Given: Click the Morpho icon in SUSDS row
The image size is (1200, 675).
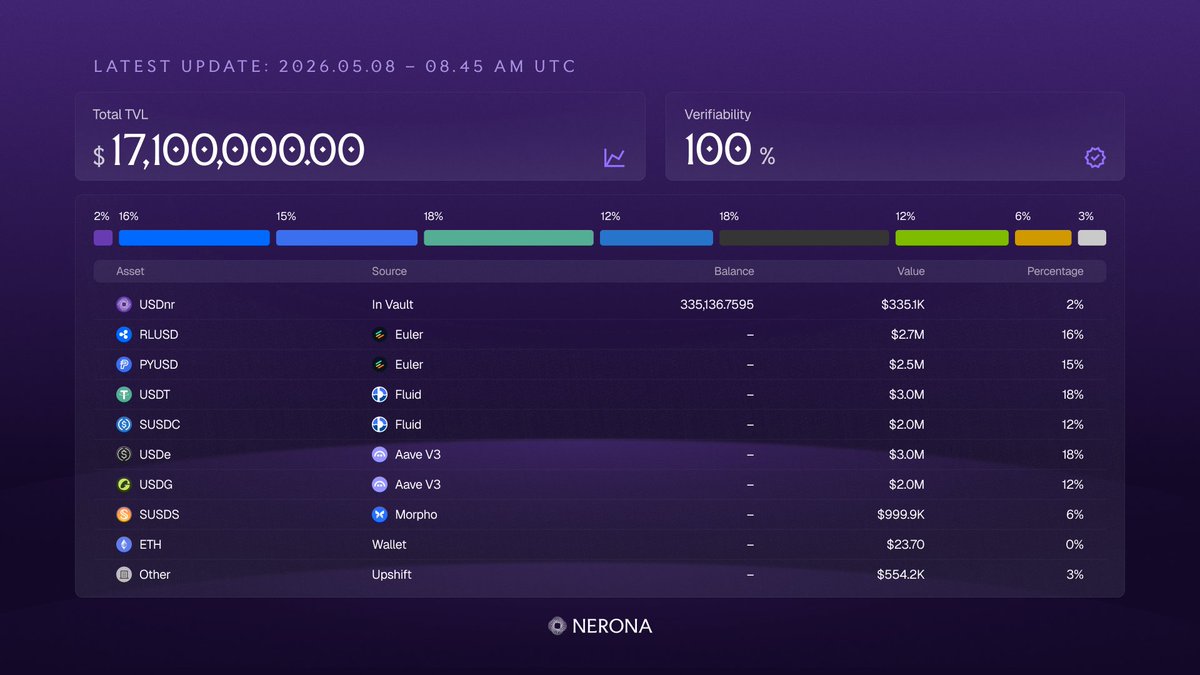Looking at the screenshot, I should pos(380,514).
